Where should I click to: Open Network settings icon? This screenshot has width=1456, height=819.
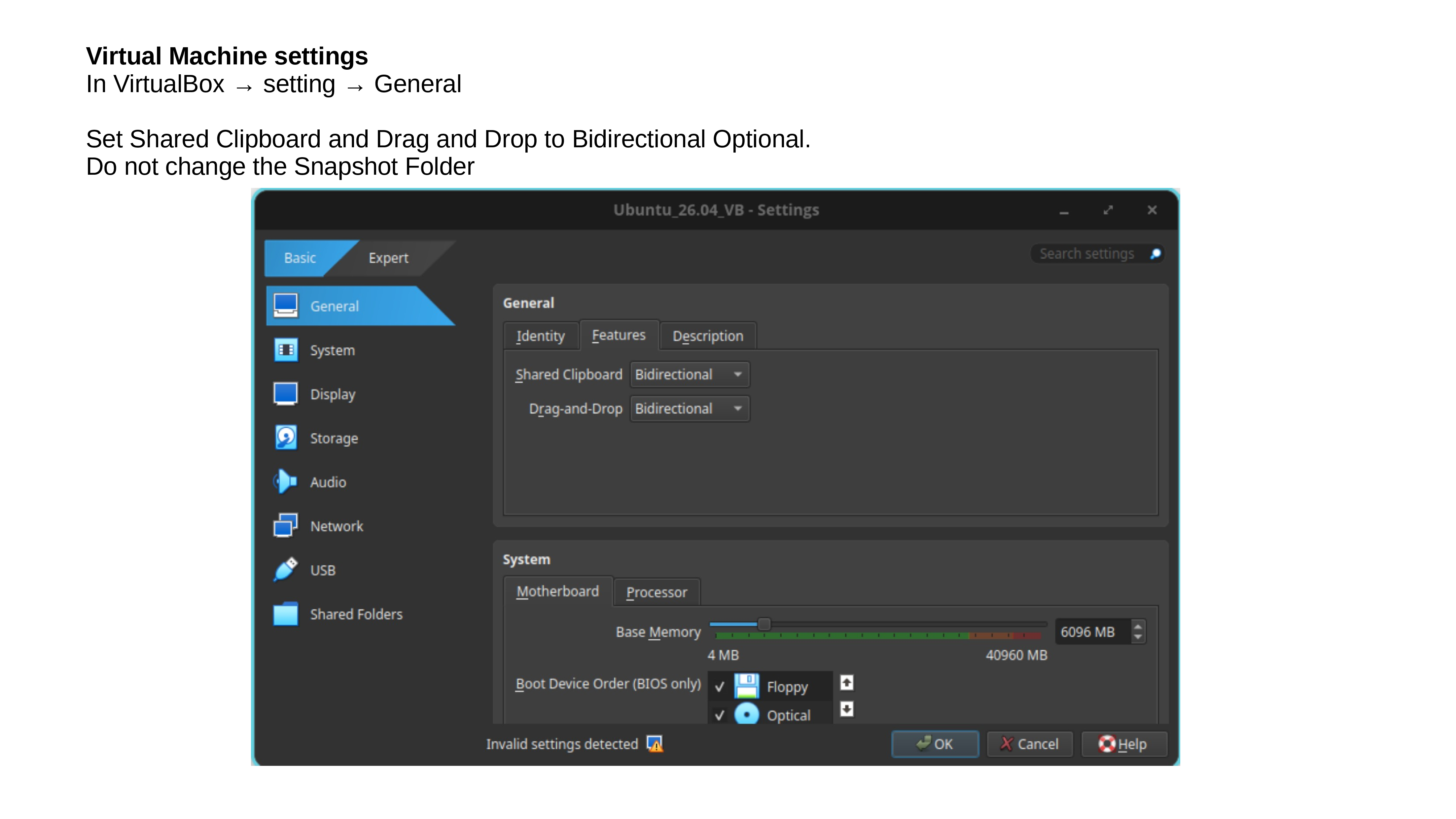(x=285, y=526)
